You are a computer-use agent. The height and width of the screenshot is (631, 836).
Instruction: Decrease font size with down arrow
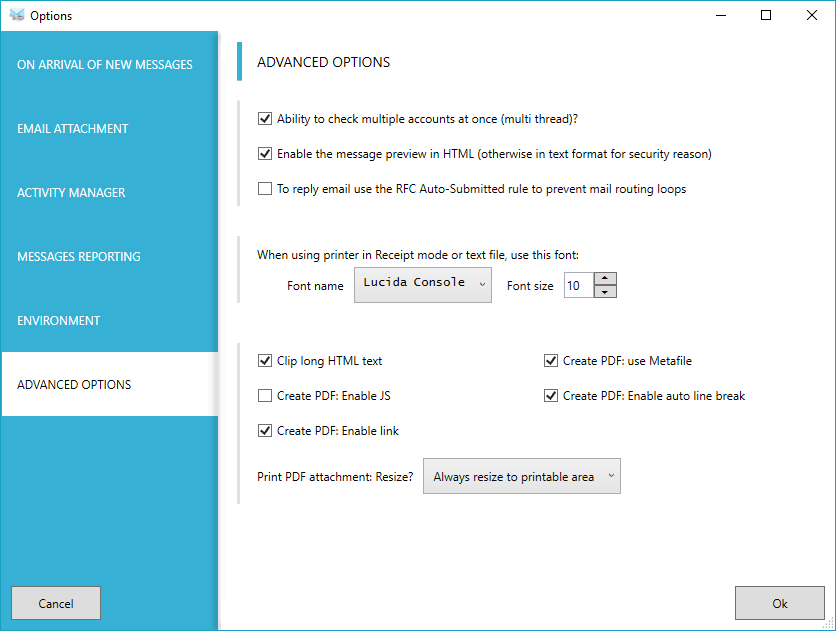pyautogui.click(x=605, y=292)
